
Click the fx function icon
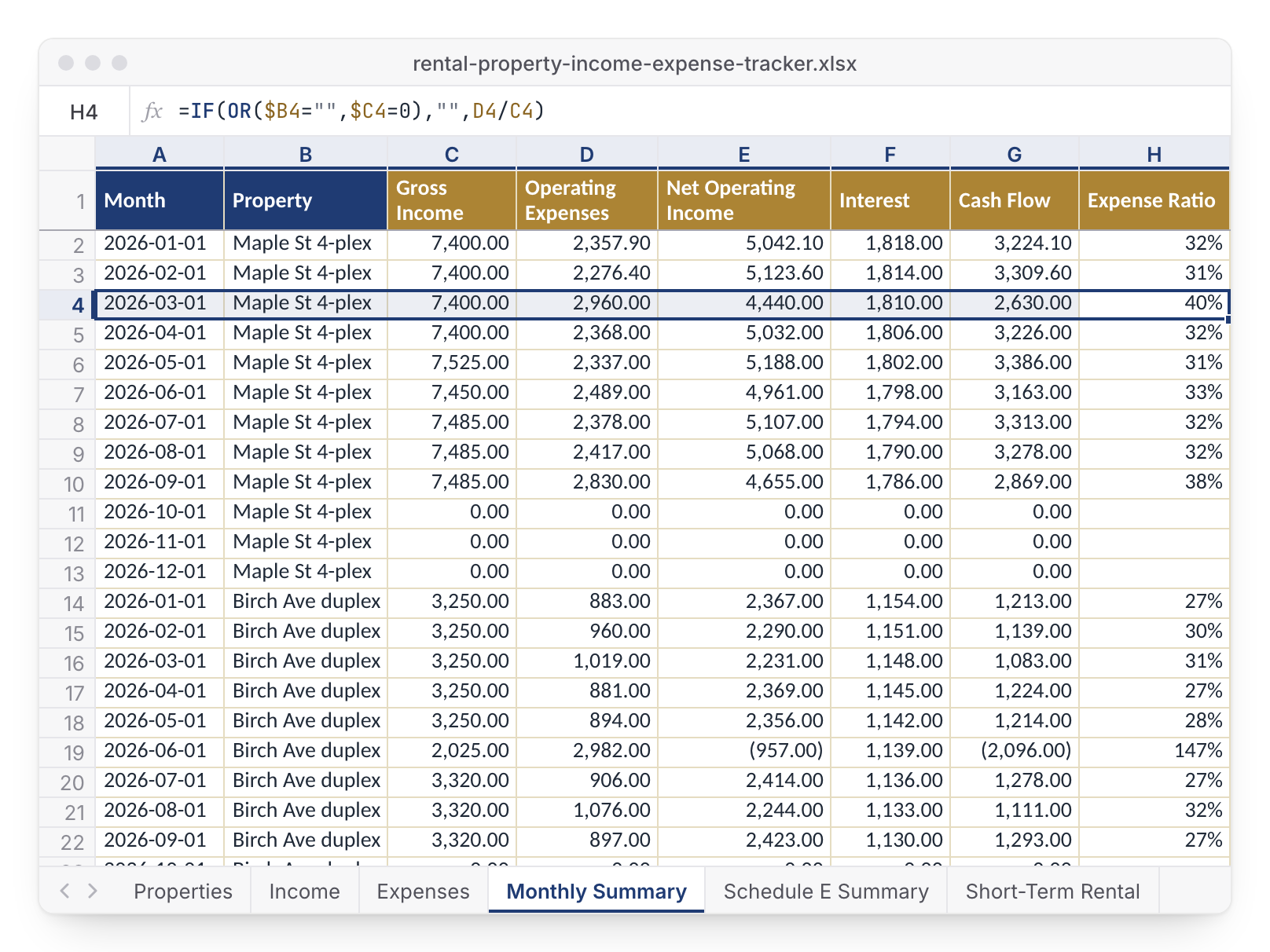[152, 112]
